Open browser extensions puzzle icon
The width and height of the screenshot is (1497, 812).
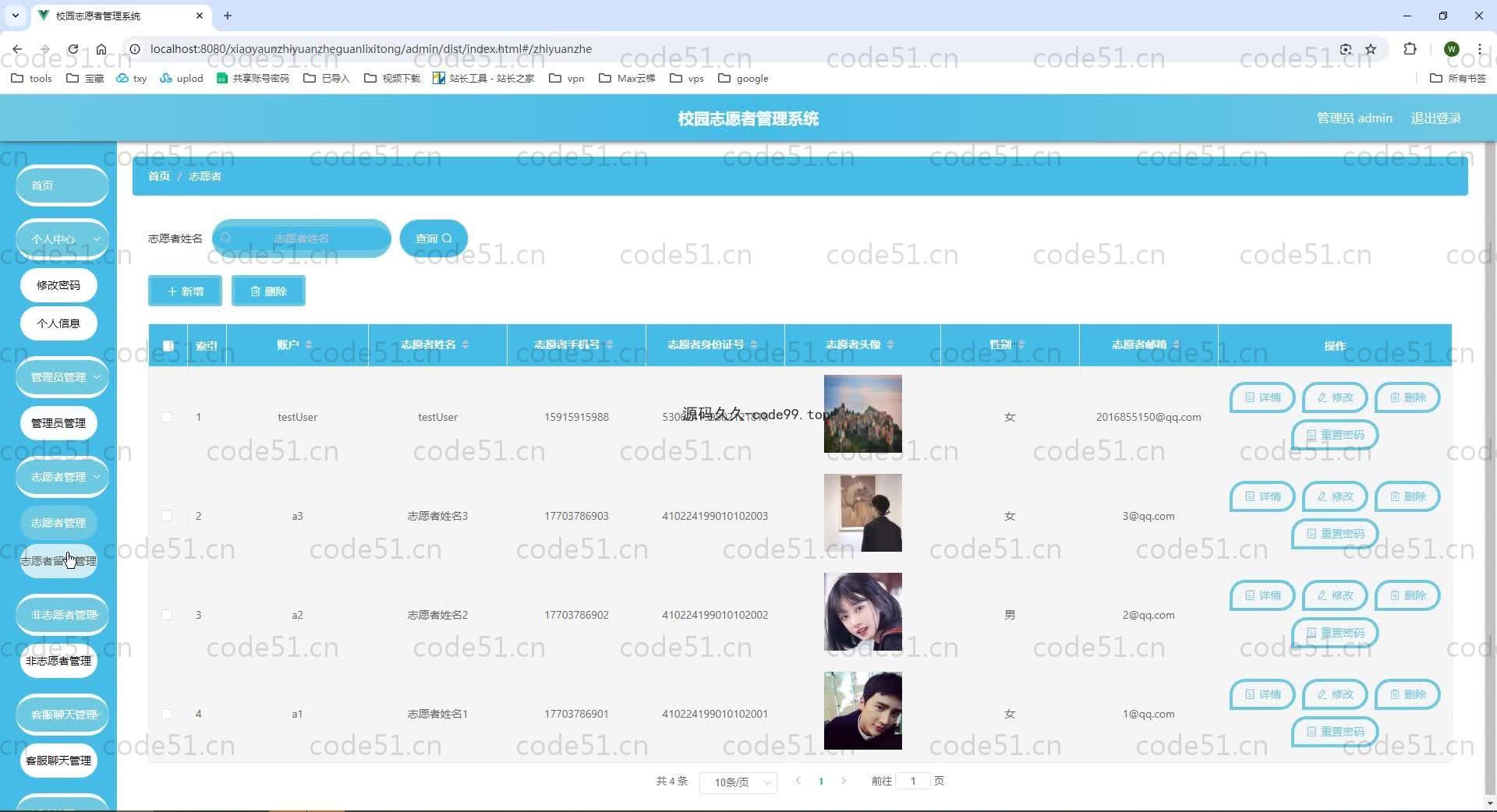1410,49
